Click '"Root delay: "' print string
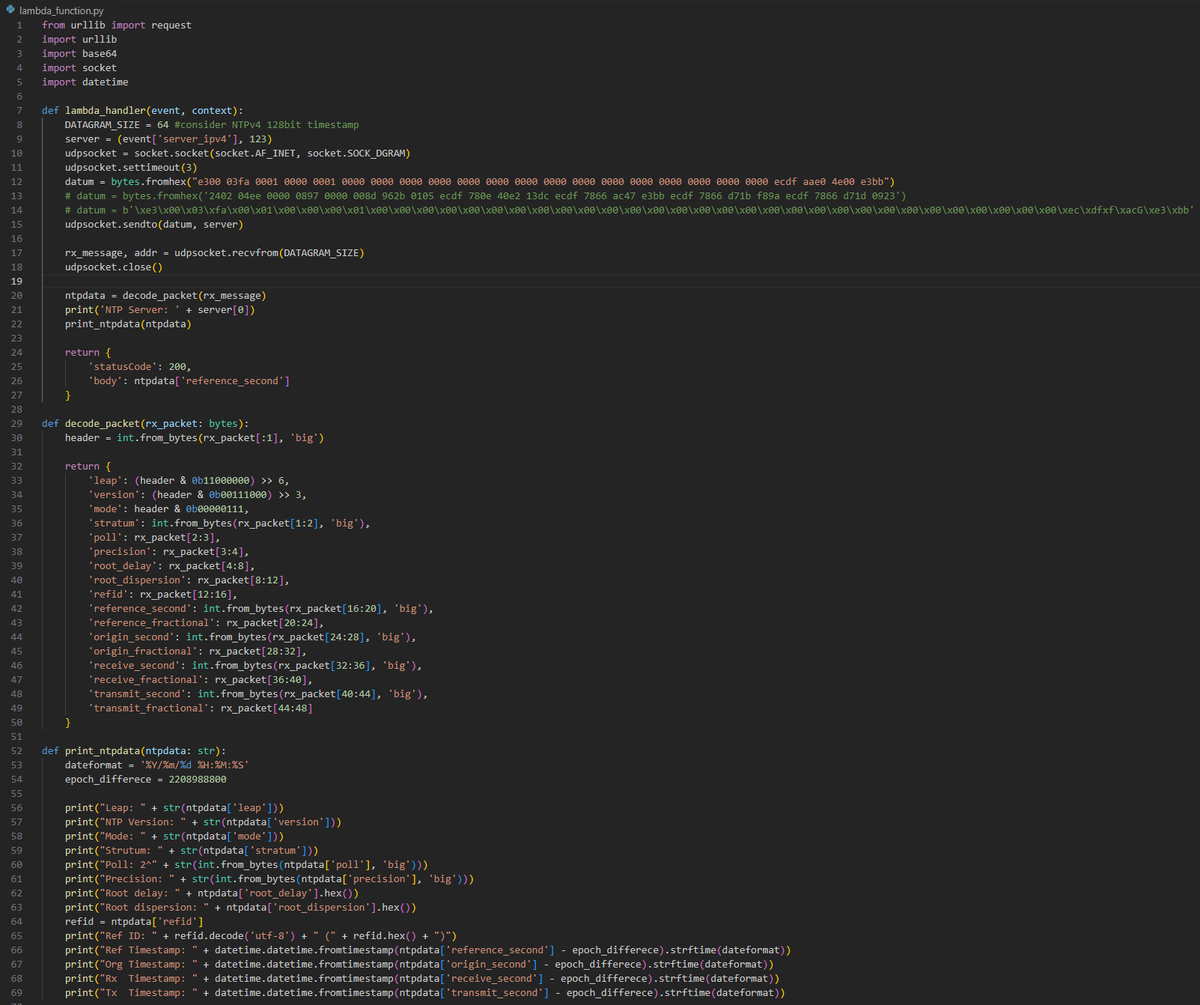The image size is (1200, 1005). [x=140, y=892]
